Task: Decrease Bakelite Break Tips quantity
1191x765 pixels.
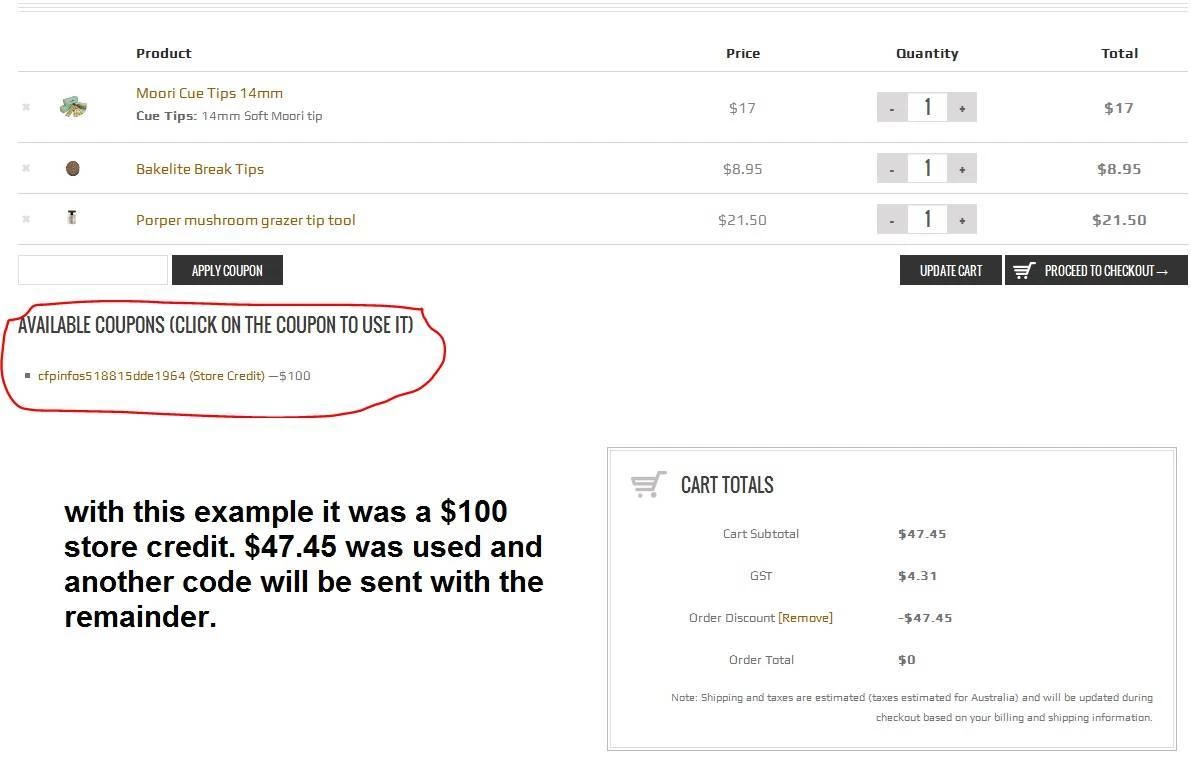Action: 892,169
